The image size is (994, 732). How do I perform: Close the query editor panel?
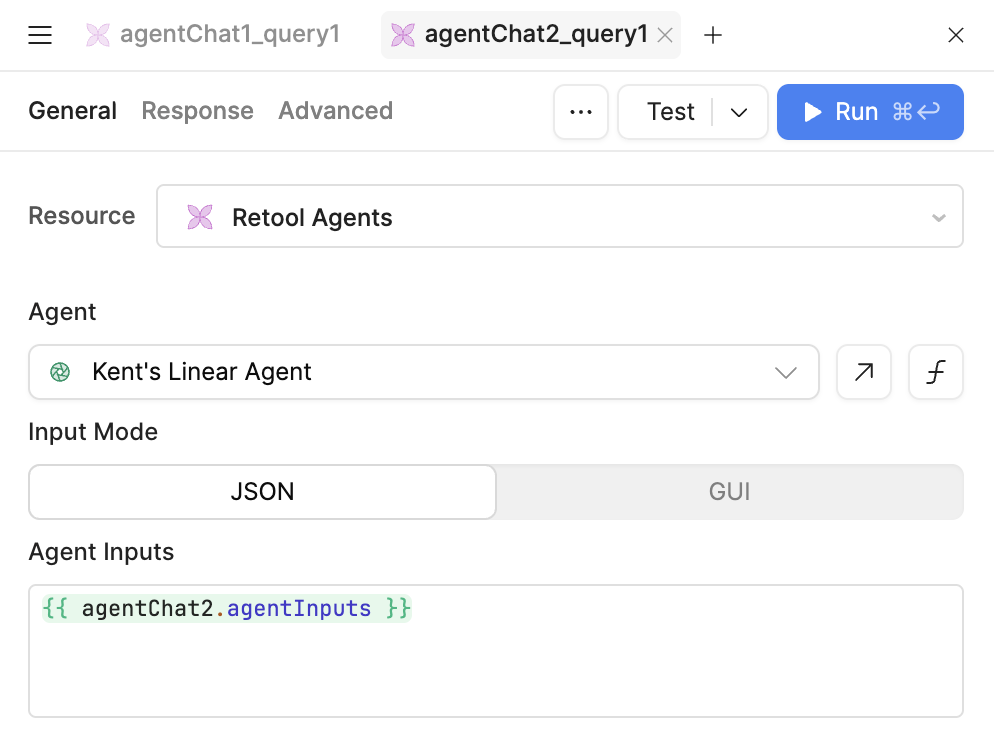[956, 36]
